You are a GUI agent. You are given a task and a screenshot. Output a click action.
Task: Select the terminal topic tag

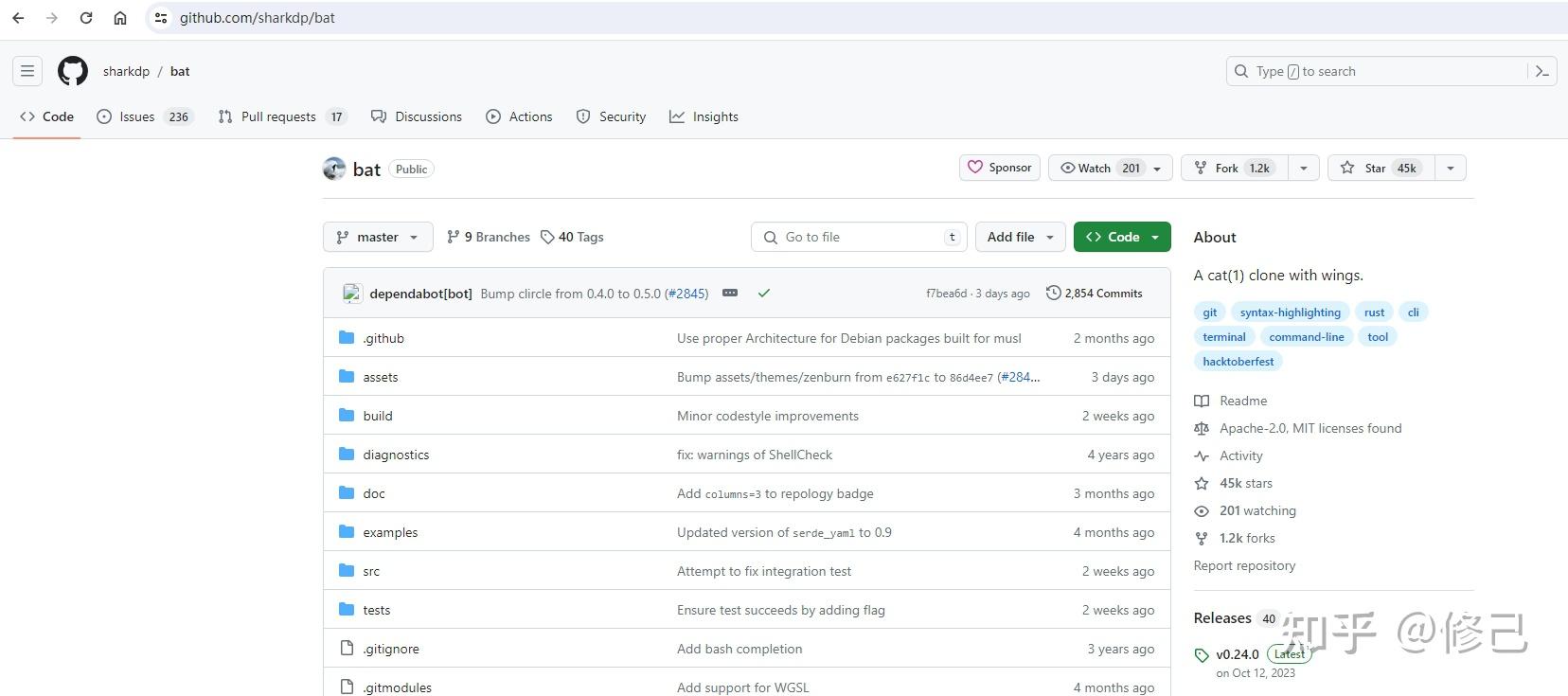click(x=1224, y=337)
